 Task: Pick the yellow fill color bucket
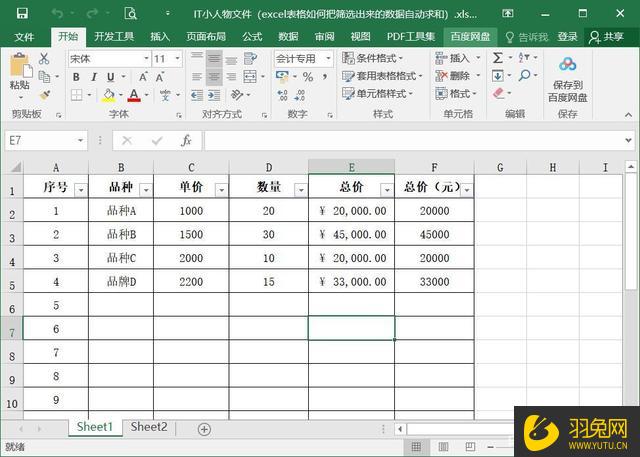[x=109, y=95]
